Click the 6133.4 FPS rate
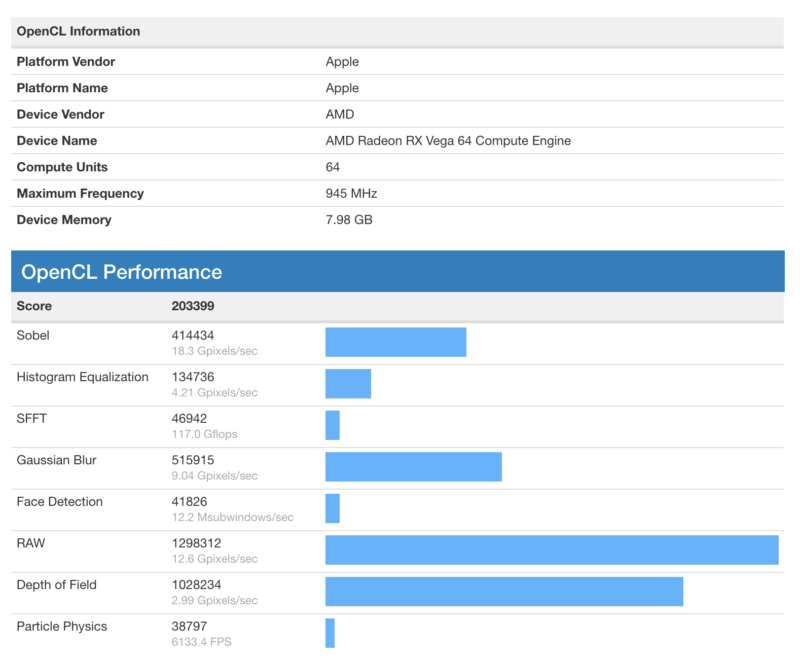 point(202,642)
